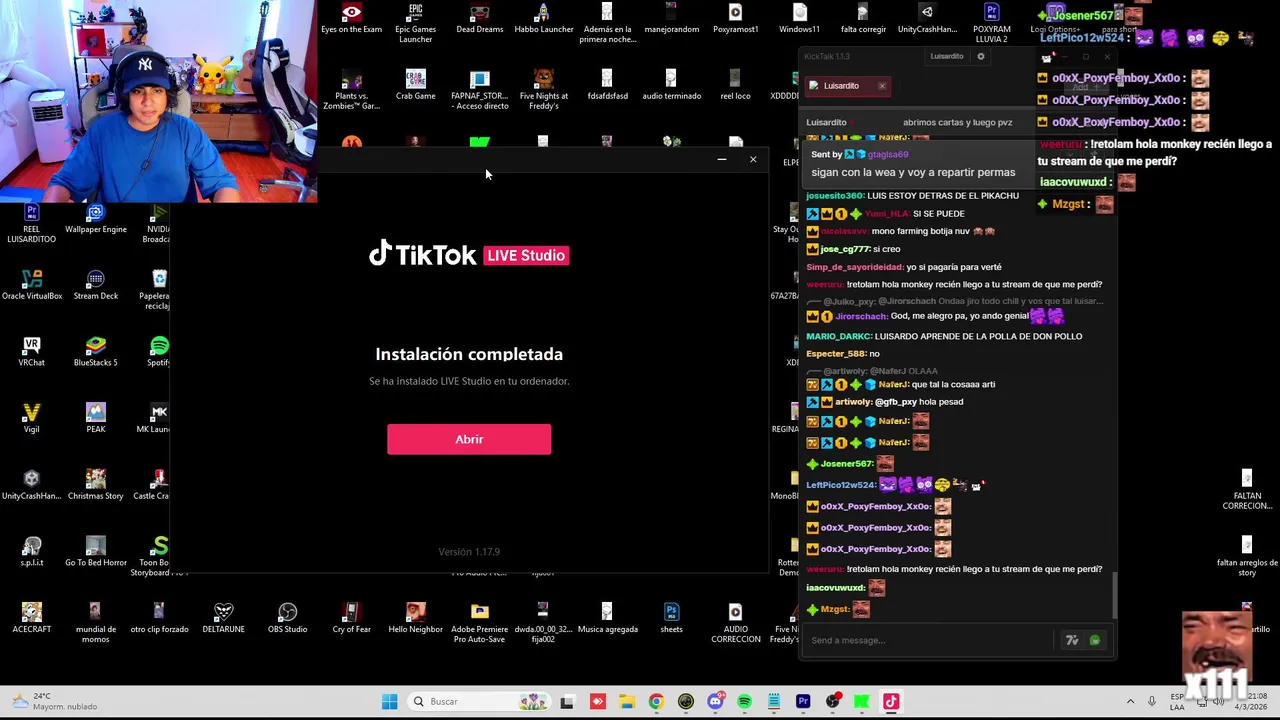The image size is (1280, 720).
Task: Close the Luisardito tab with its X
Action: (x=882, y=86)
